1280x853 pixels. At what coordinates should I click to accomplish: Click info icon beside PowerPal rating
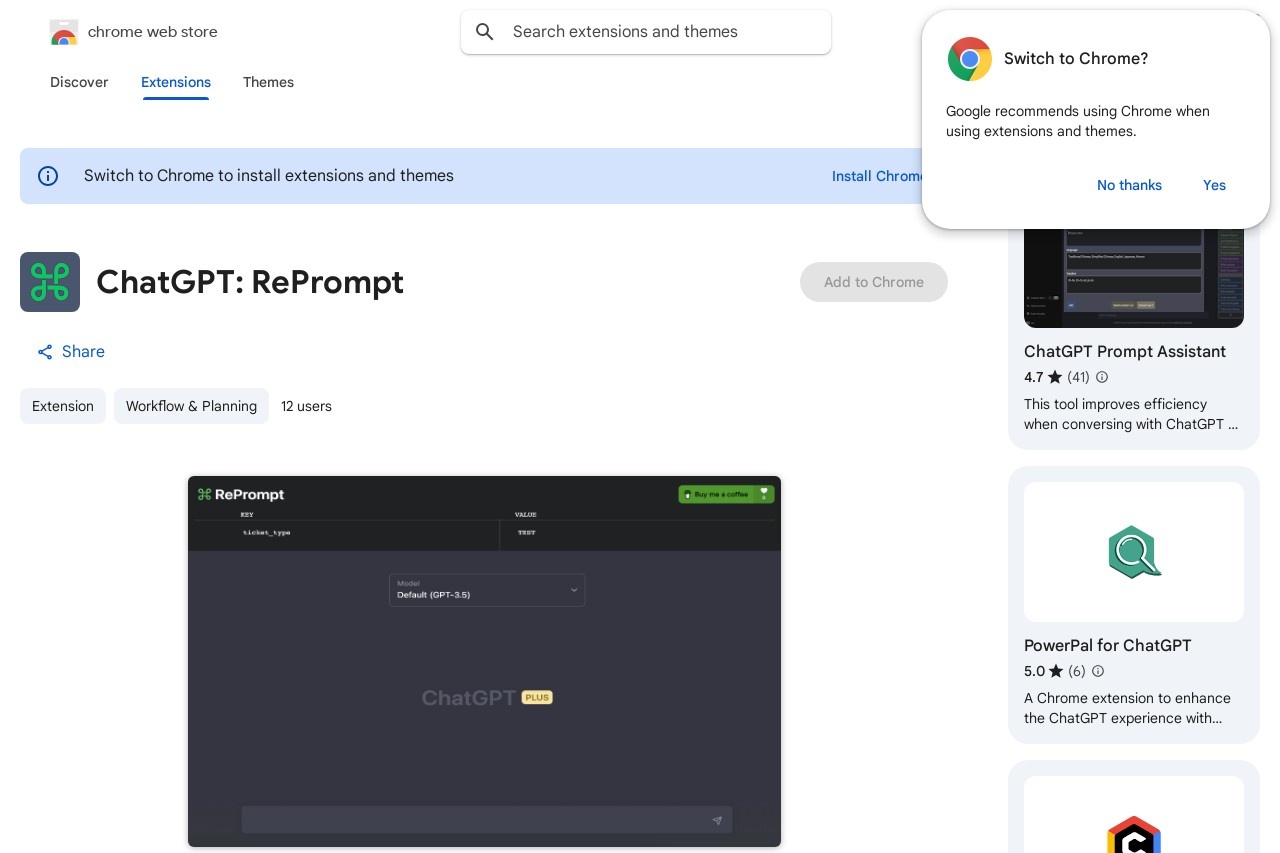point(1098,672)
